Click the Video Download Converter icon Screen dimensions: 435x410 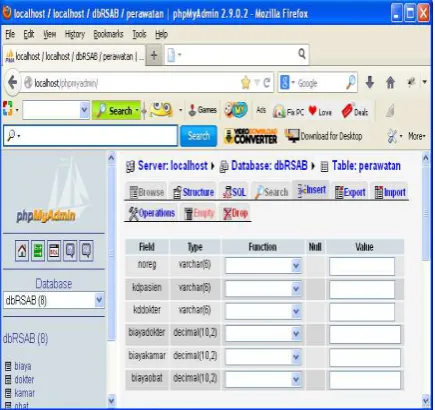(251, 136)
